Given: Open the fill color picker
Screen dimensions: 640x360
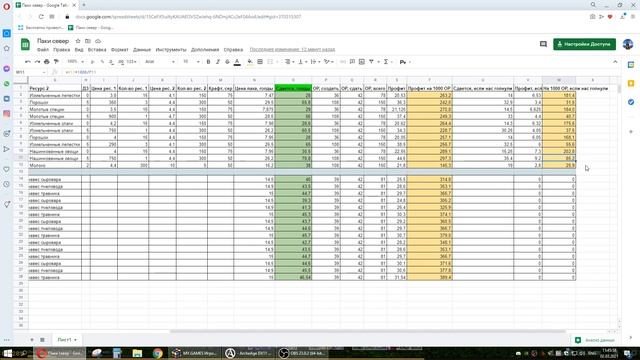Looking at the screenshot, I should pyautogui.click(x=250, y=62).
